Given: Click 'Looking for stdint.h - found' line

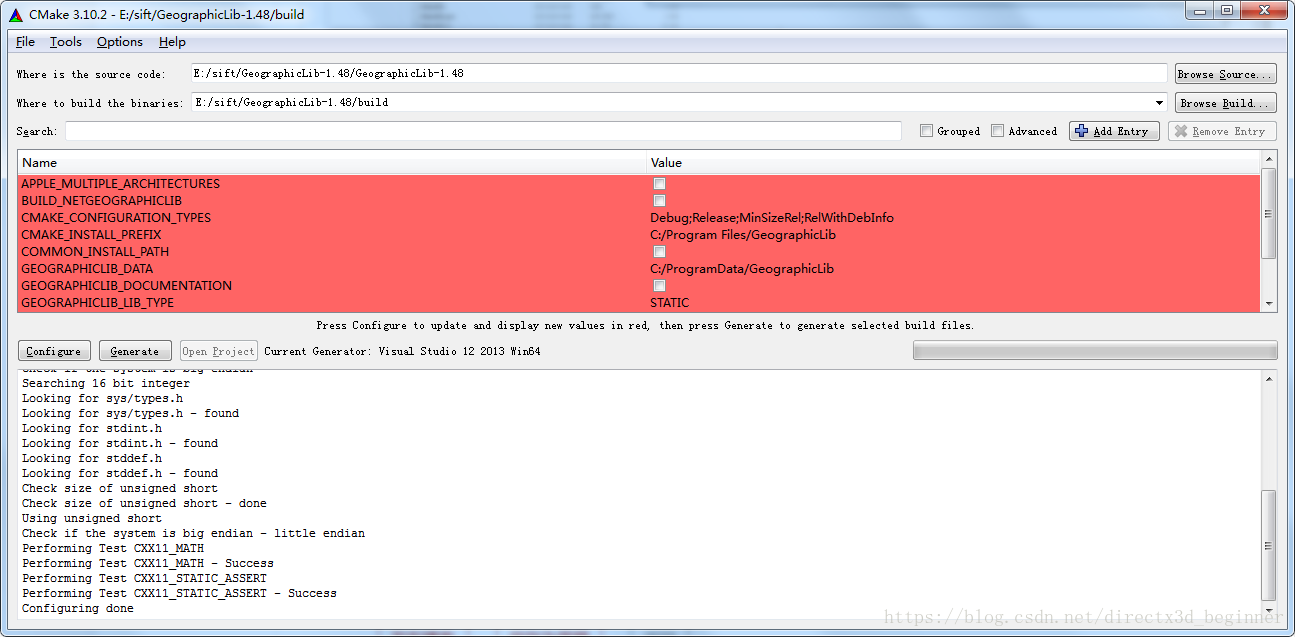Looking at the screenshot, I should click(120, 443).
